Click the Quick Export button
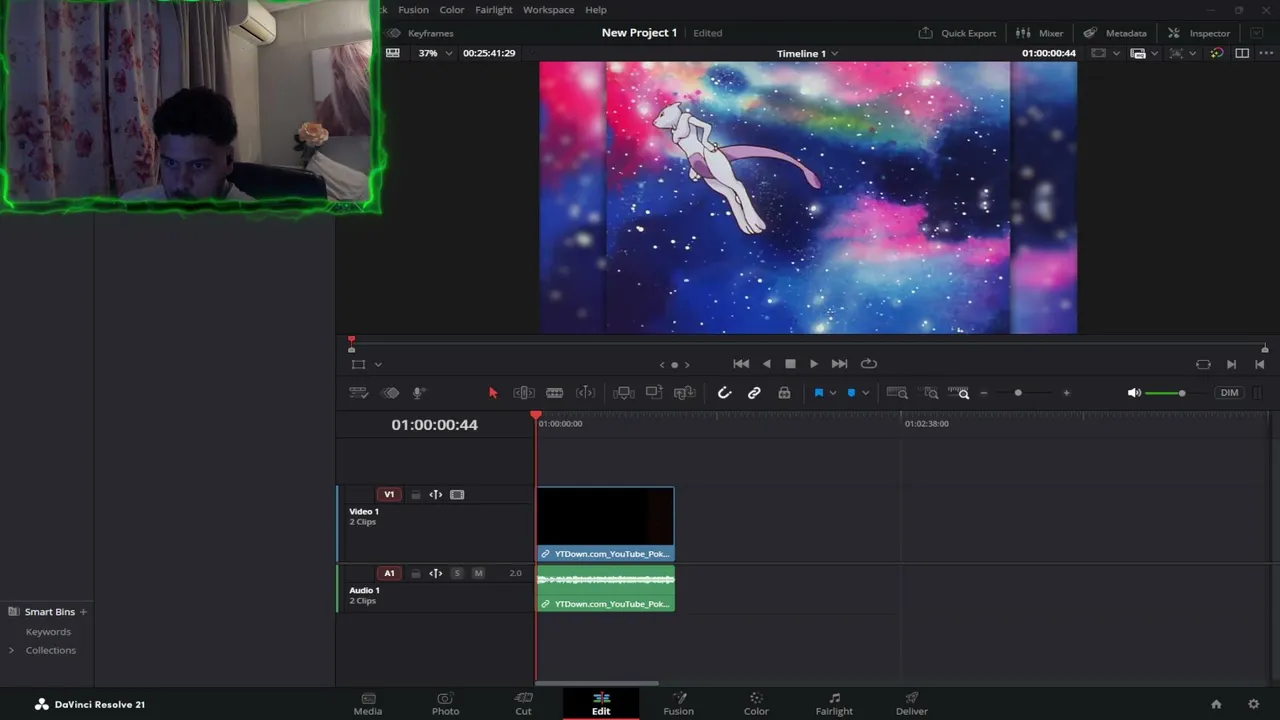 [x=957, y=33]
